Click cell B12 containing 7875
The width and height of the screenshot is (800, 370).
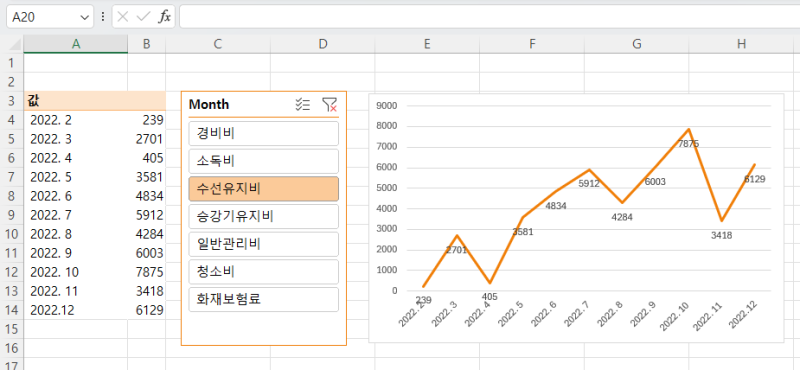pos(146,272)
